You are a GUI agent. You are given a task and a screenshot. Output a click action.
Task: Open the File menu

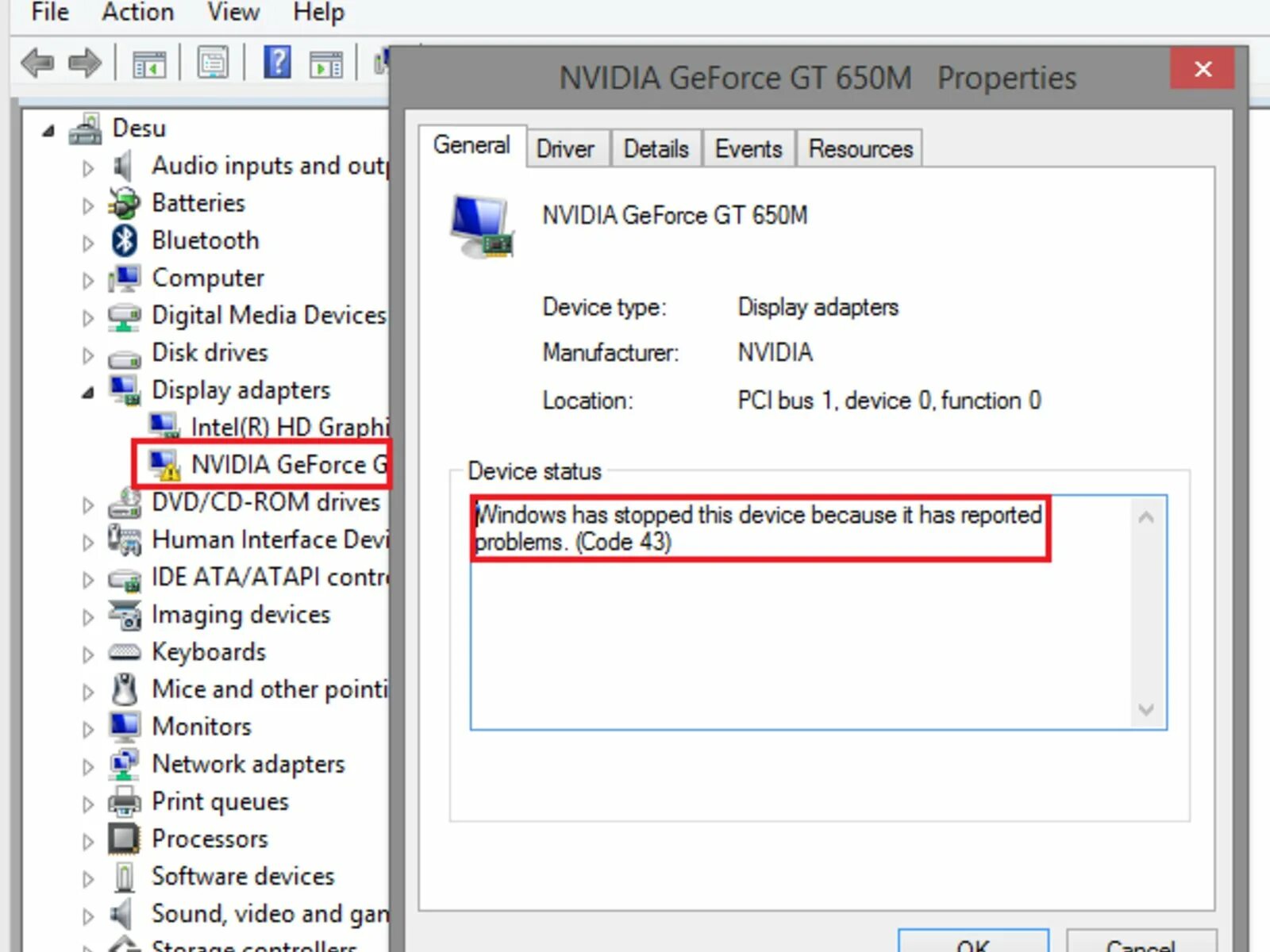50,12
